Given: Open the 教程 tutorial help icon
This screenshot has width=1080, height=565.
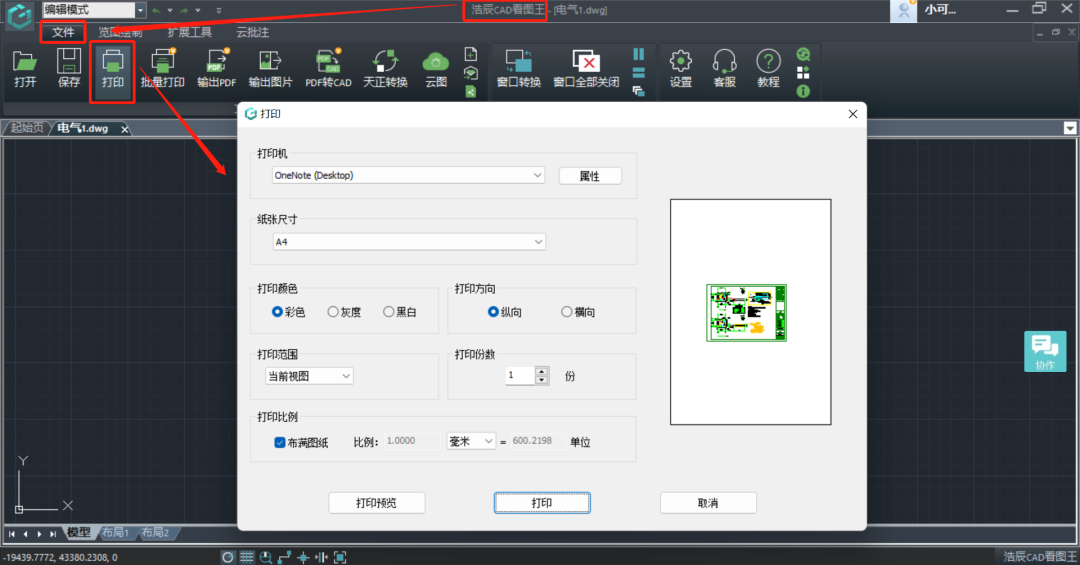Looking at the screenshot, I should [768, 68].
